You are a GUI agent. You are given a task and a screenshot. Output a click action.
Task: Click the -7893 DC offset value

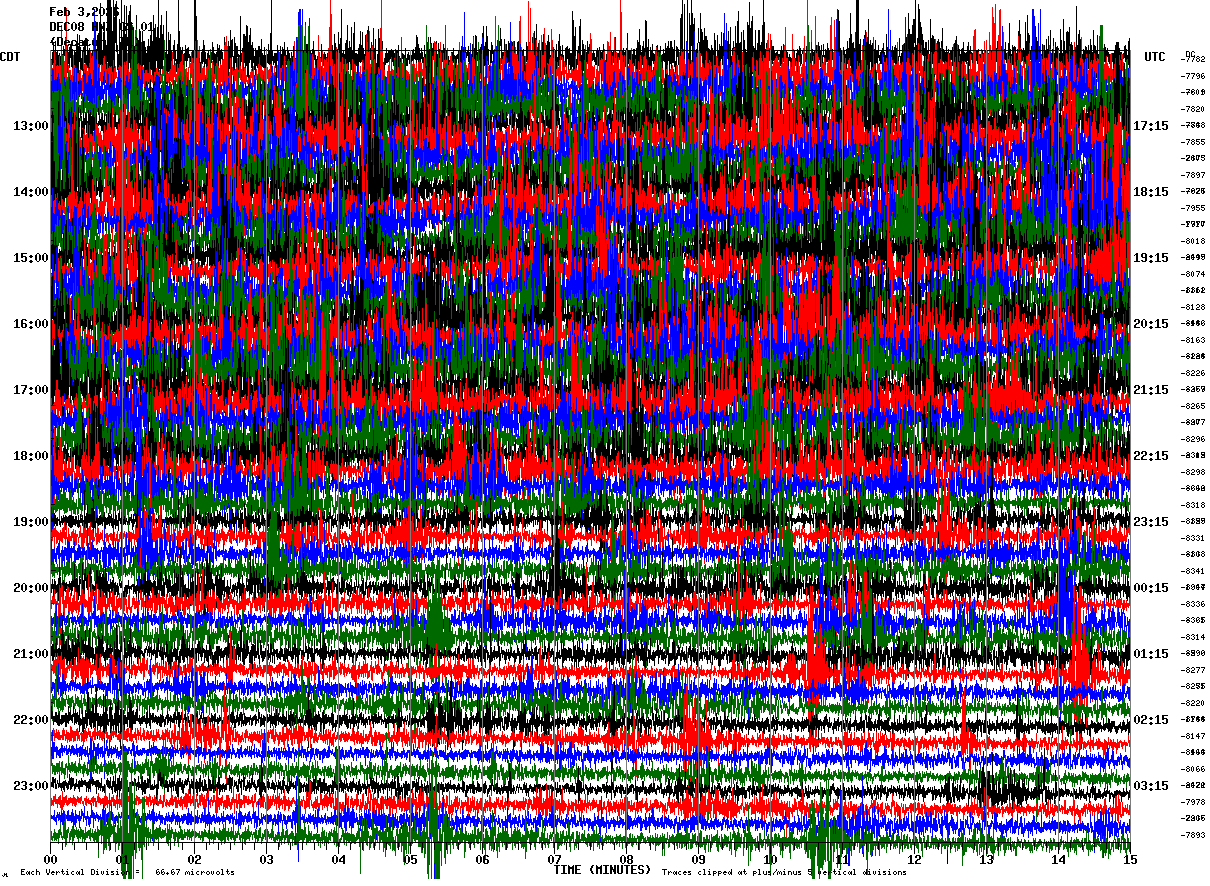point(1192,835)
